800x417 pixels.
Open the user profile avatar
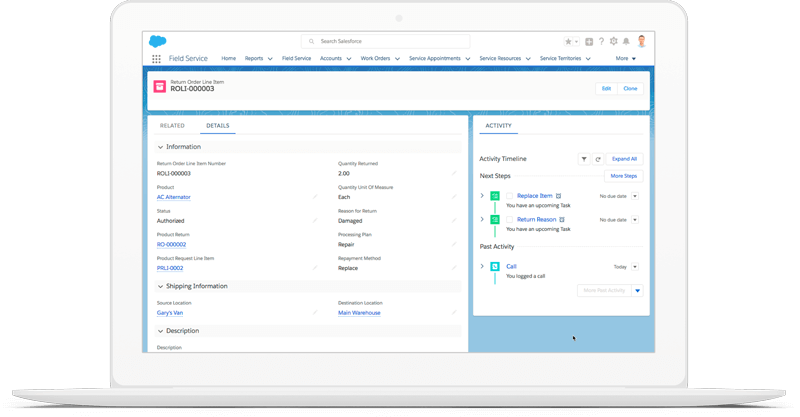(x=642, y=41)
